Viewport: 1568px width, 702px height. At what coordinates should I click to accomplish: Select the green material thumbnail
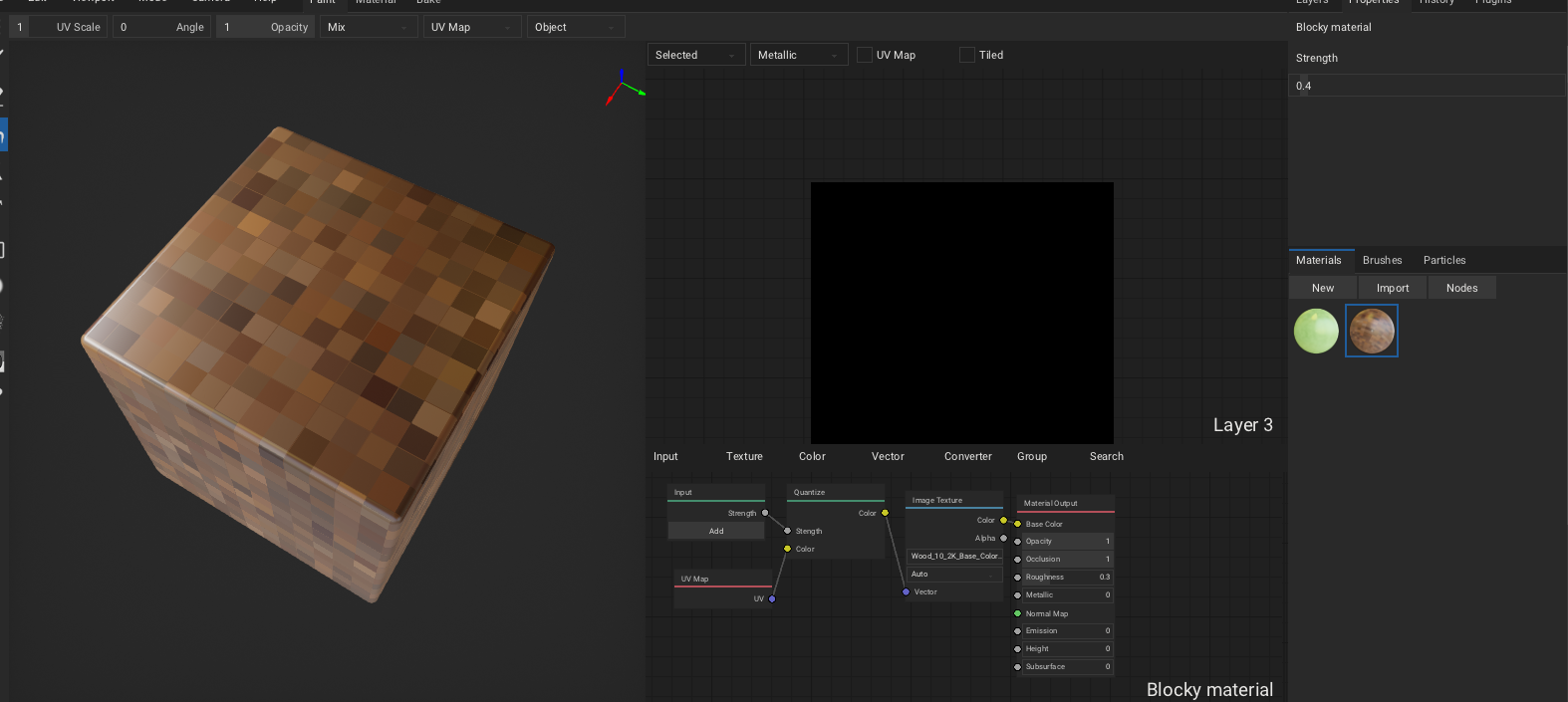pos(1316,331)
